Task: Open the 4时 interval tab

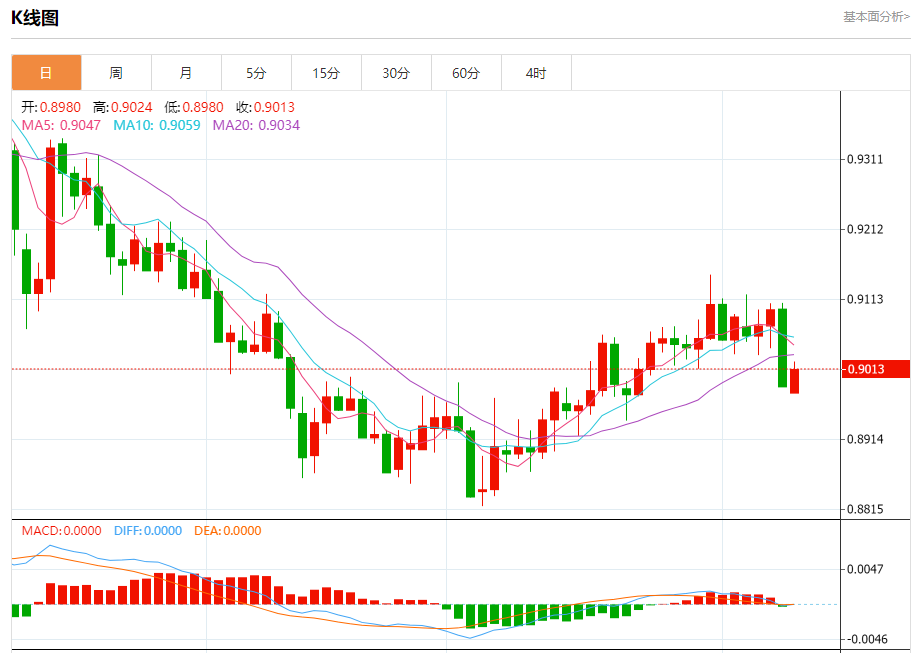Action: pyautogui.click(x=536, y=73)
